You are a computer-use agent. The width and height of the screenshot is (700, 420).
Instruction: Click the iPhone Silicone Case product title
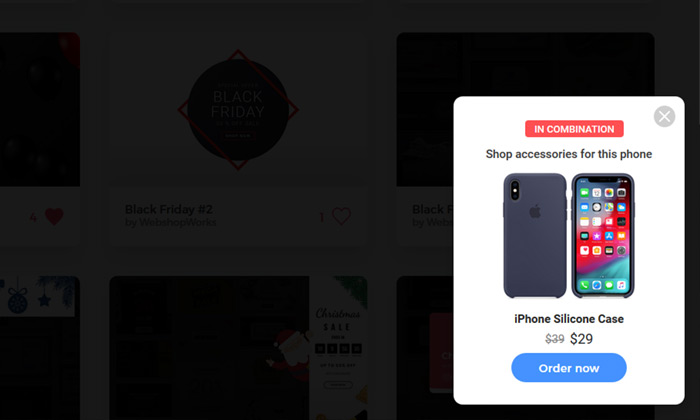click(x=569, y=319)
